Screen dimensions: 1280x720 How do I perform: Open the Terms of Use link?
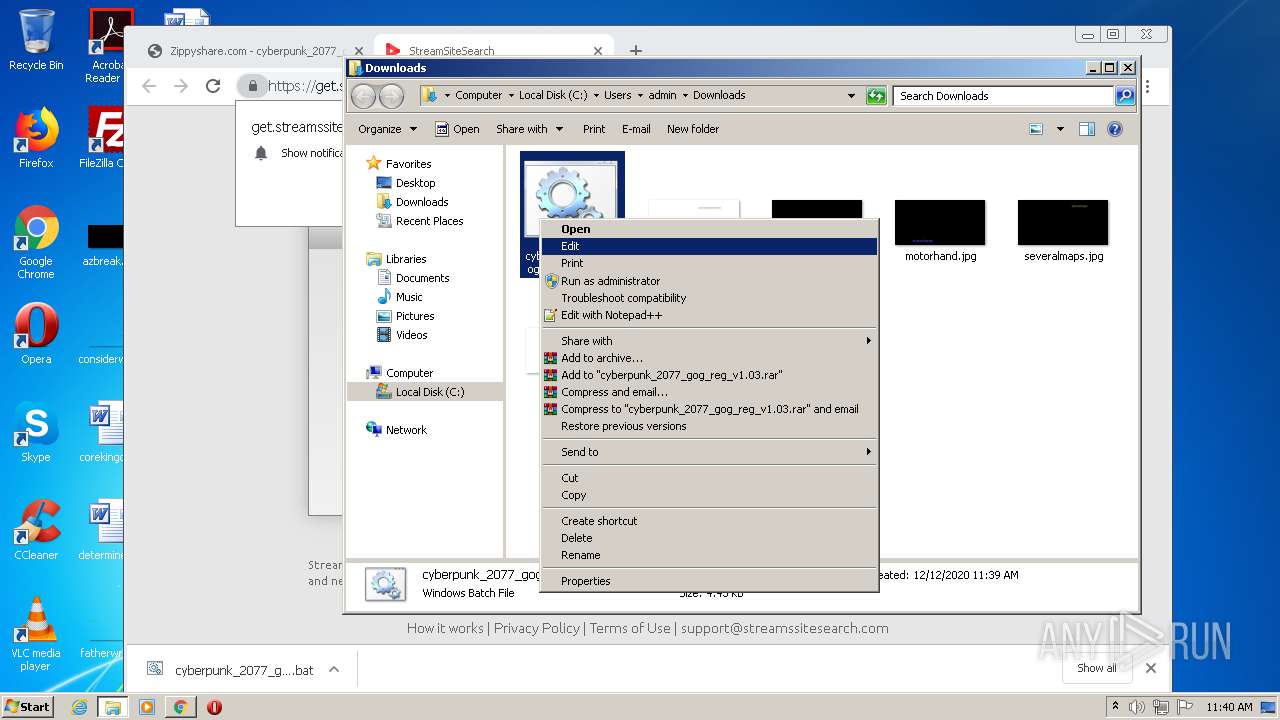[x=630, y=628]
